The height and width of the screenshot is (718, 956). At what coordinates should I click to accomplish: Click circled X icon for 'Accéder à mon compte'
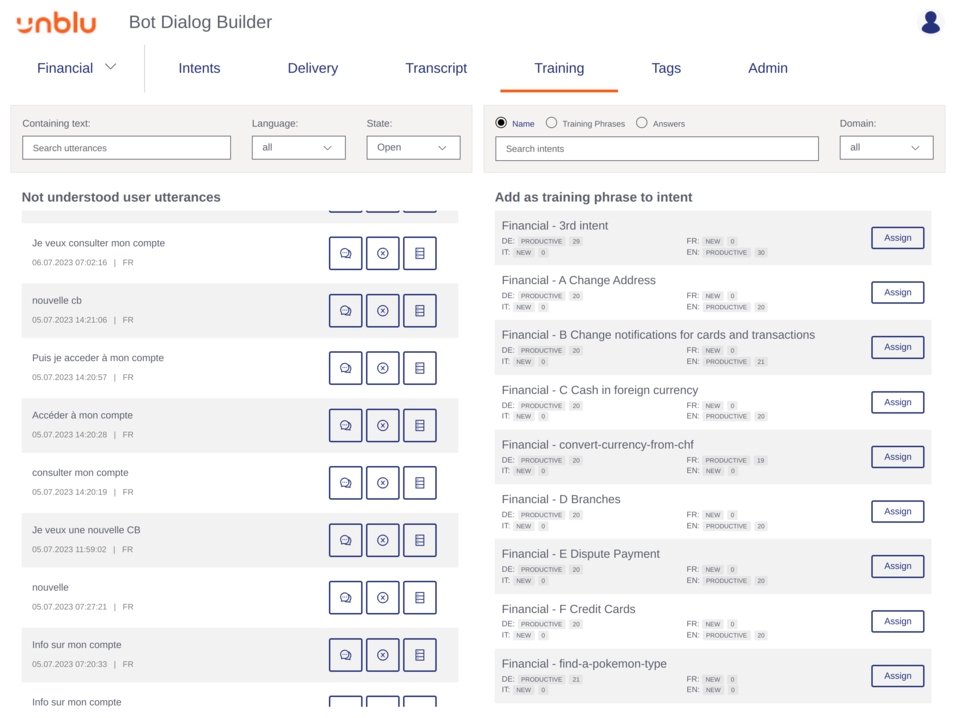click(x=382, y=426)
